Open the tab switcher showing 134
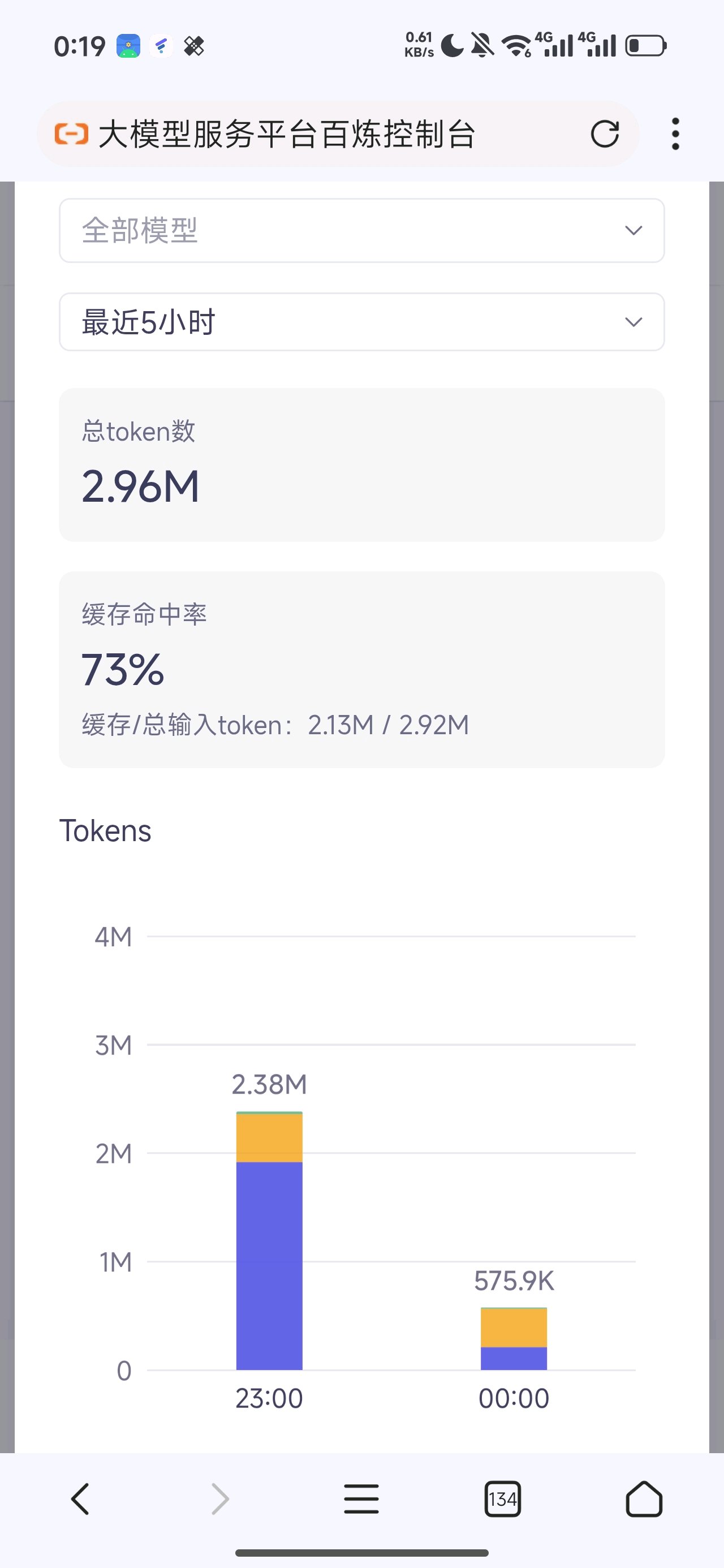 [502, 1498]
